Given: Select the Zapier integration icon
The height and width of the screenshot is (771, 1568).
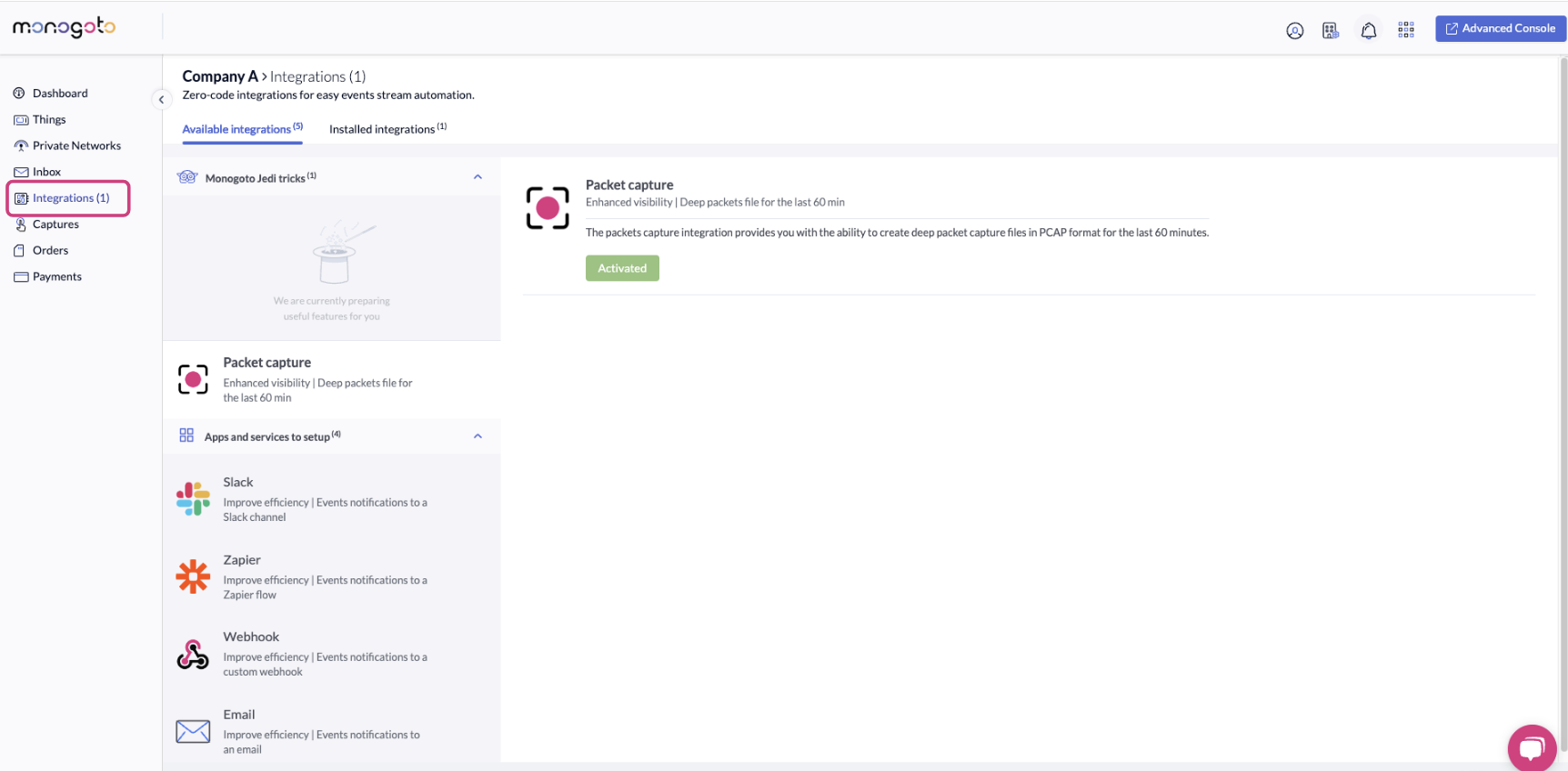Looking at the screenshot, I should [x=193, y=576].
